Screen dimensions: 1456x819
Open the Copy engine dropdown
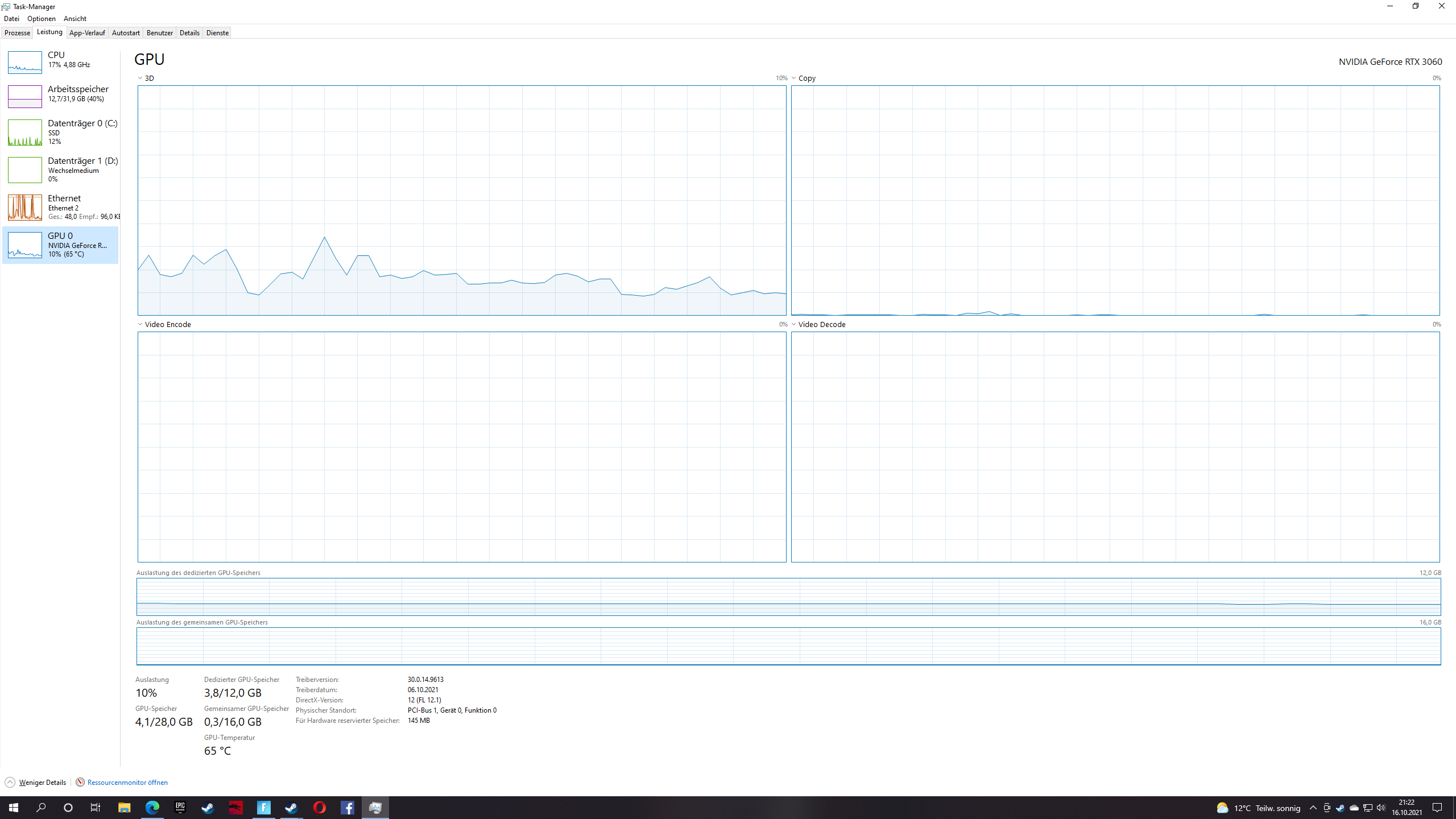(794, 78)
